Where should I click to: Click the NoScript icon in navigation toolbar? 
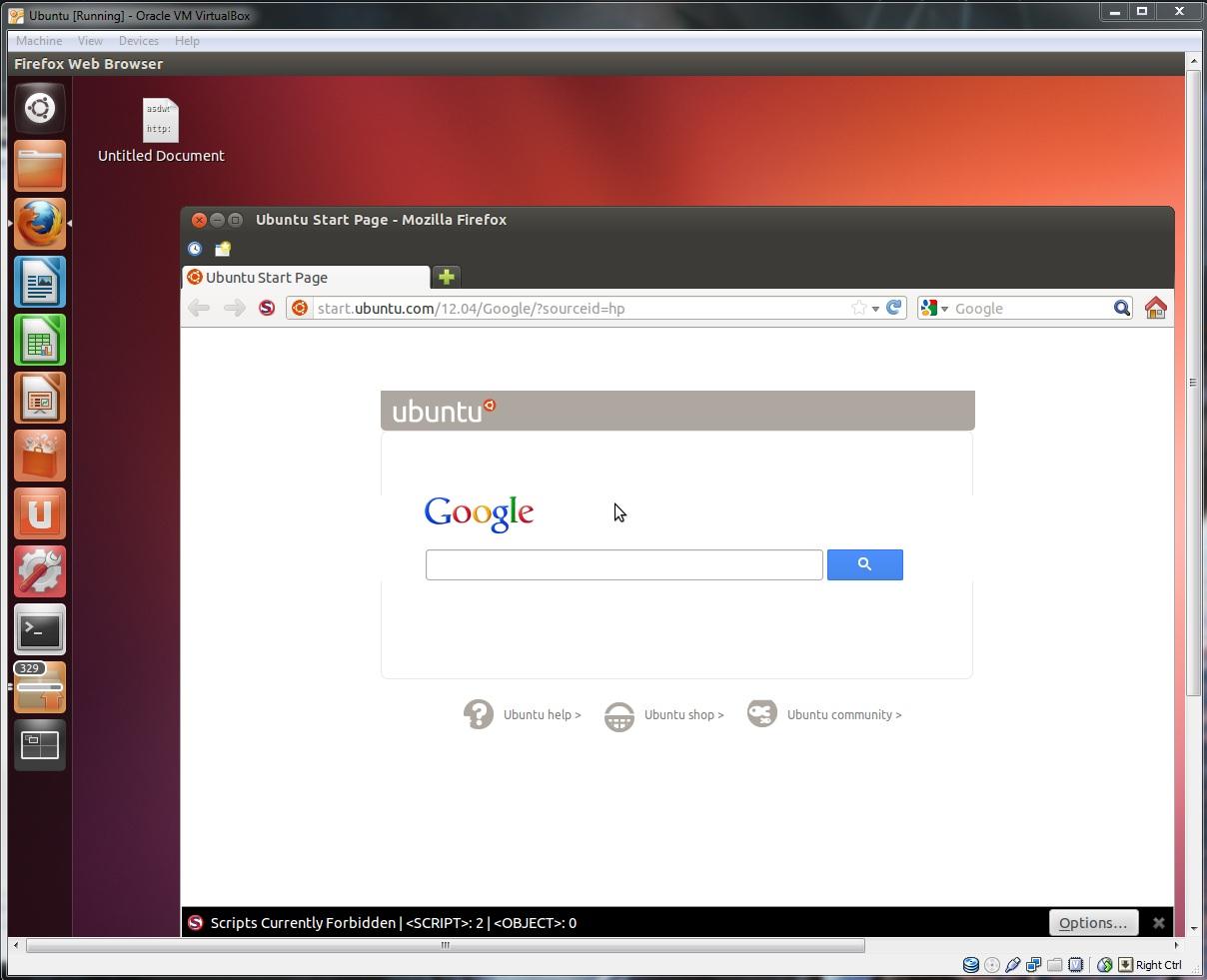tap(267, 308)
